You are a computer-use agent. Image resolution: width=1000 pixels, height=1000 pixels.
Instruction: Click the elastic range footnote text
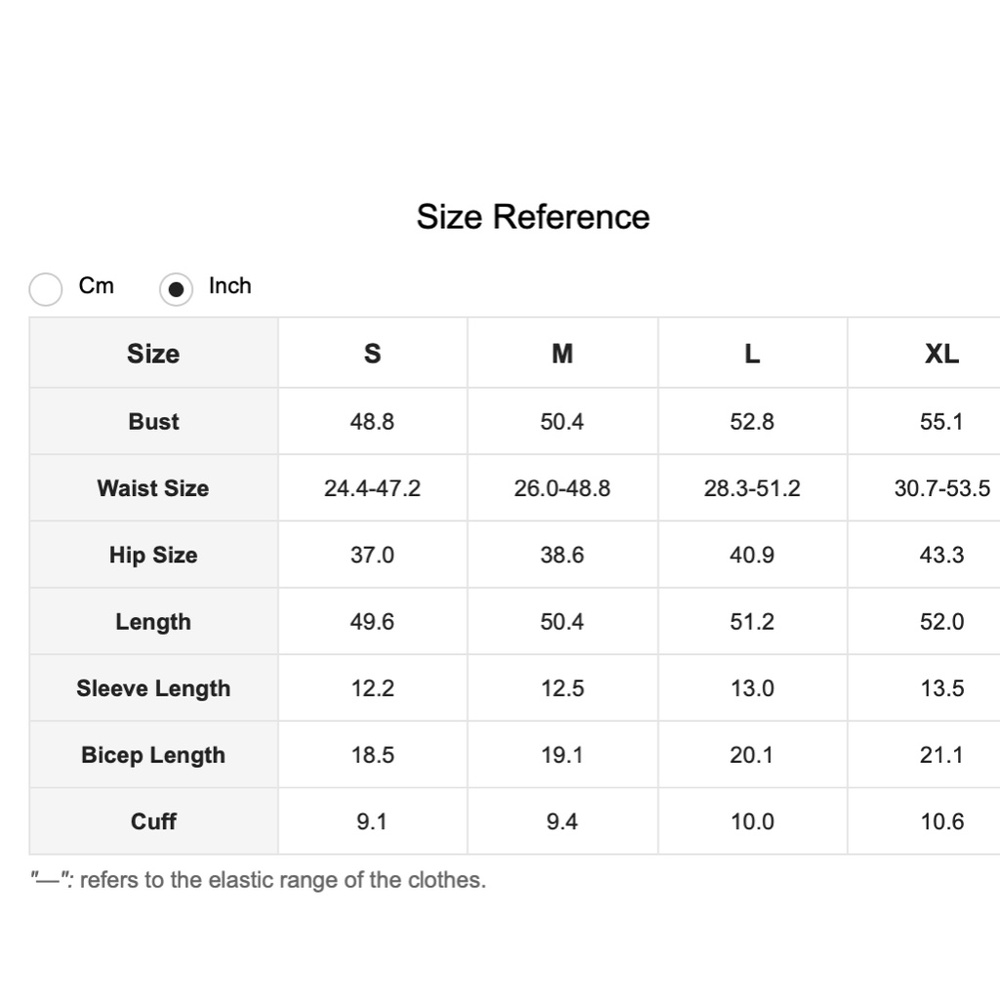pos(258,880)
